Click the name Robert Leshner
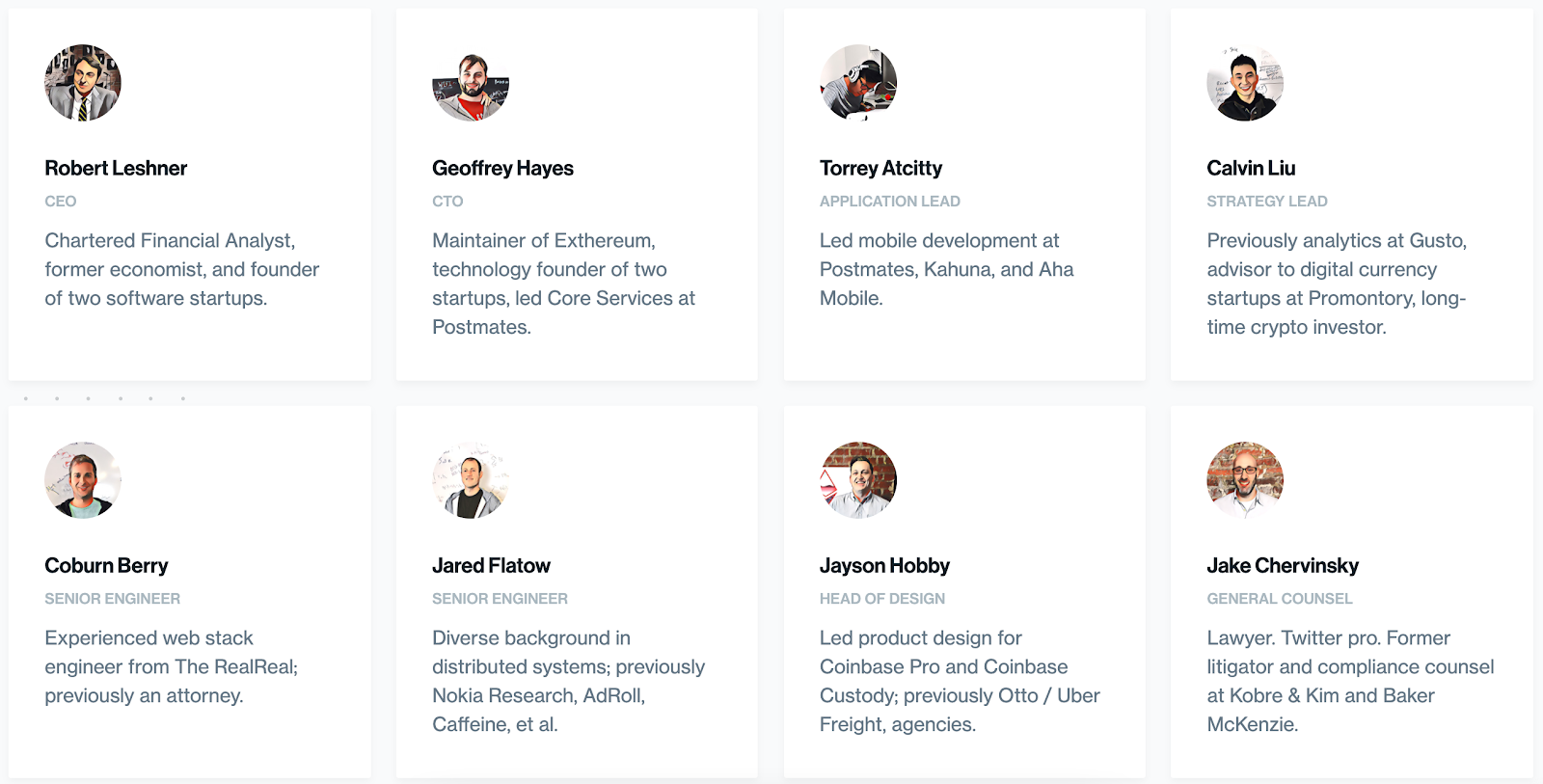 (116, 168)
